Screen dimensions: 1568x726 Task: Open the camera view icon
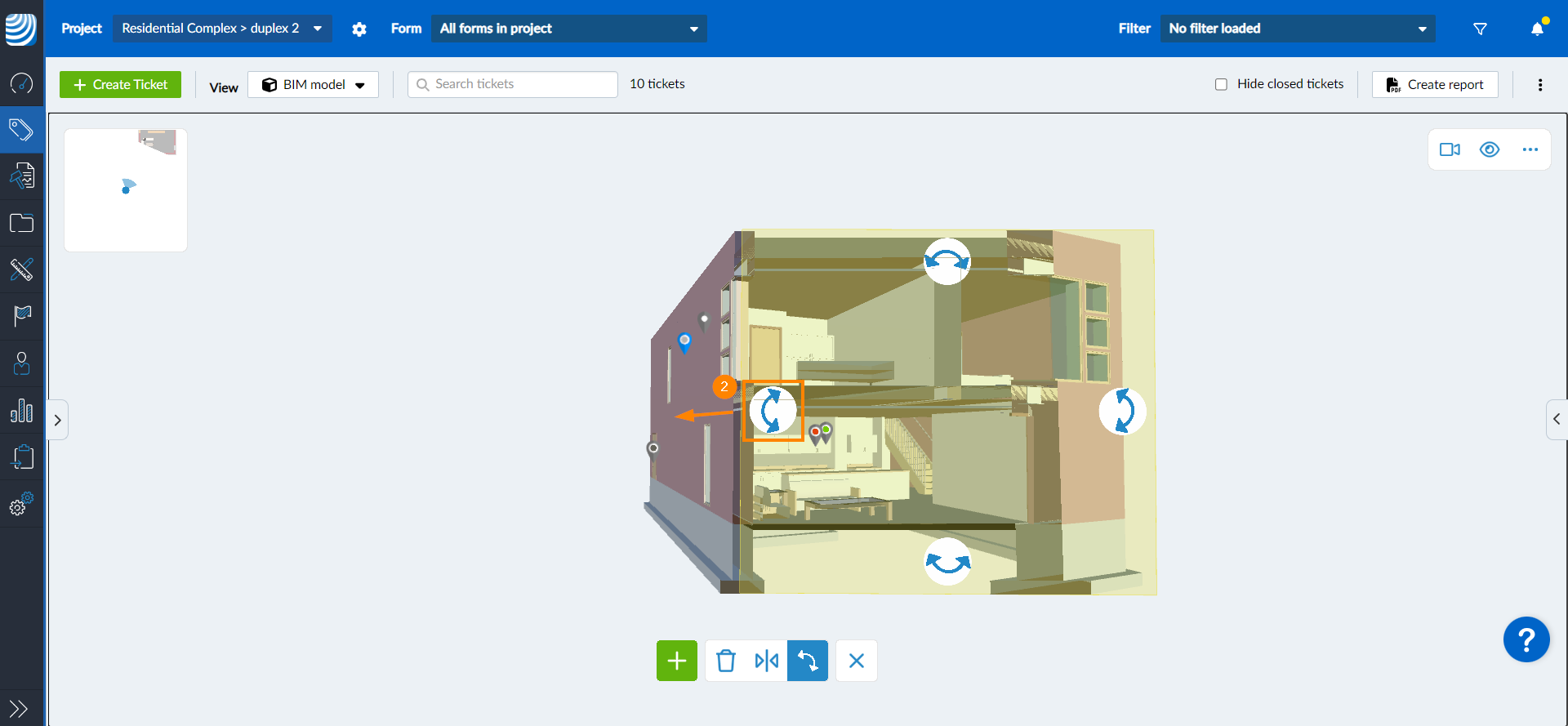(1450, 149)
